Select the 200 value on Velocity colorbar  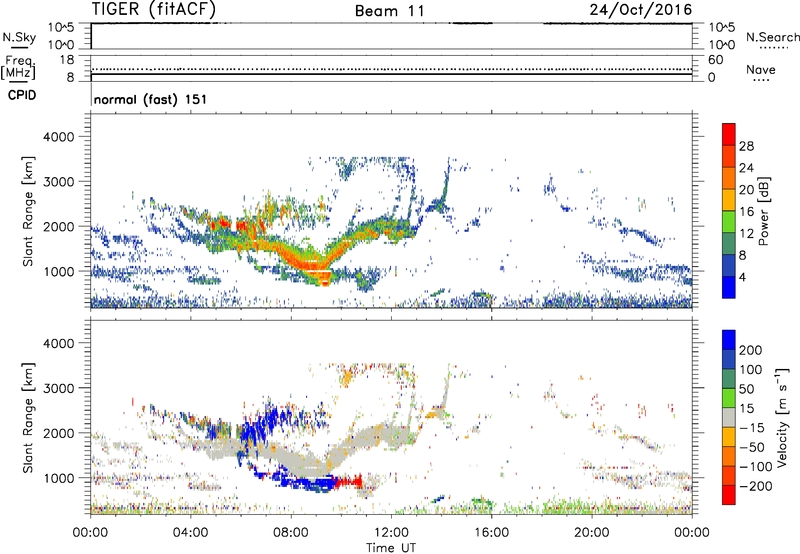pos(751,350)
